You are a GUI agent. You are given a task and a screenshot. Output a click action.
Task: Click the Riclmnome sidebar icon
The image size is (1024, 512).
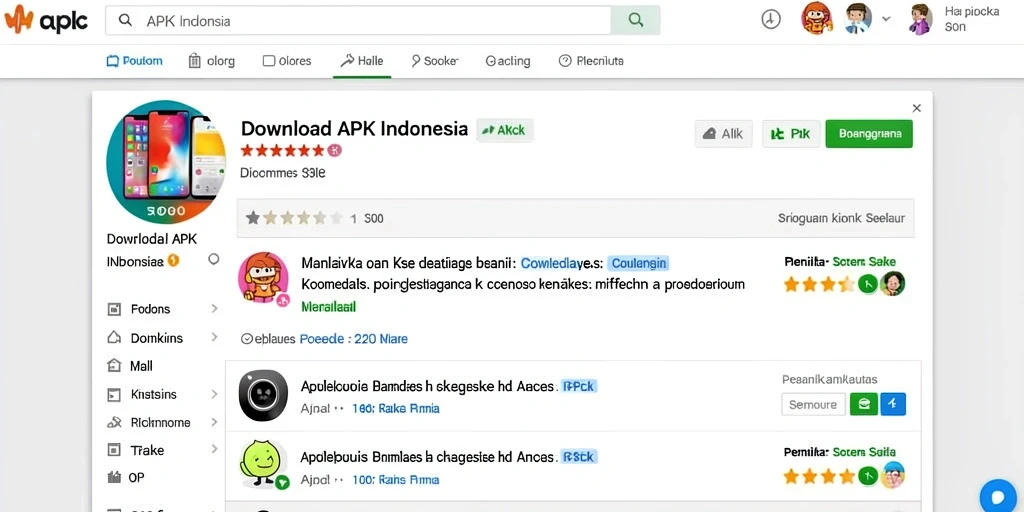[114, 423]
